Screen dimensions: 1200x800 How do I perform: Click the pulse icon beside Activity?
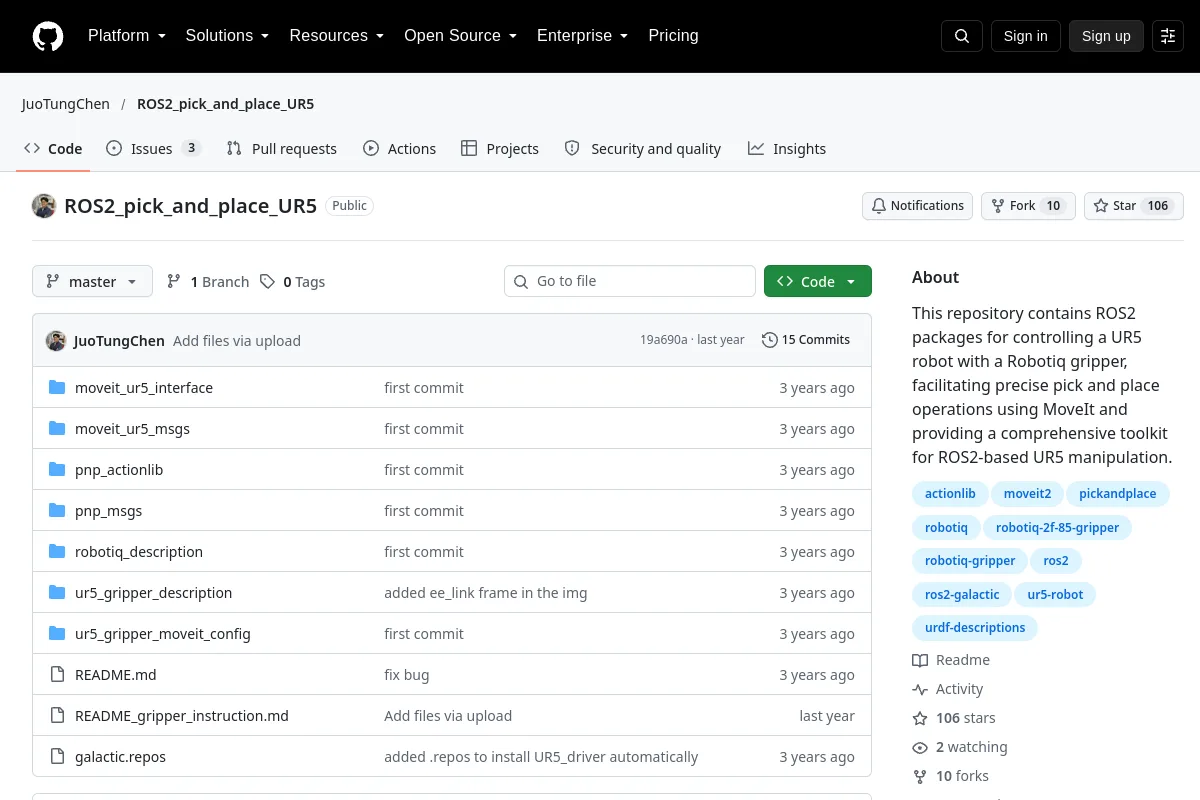[920, 689]
